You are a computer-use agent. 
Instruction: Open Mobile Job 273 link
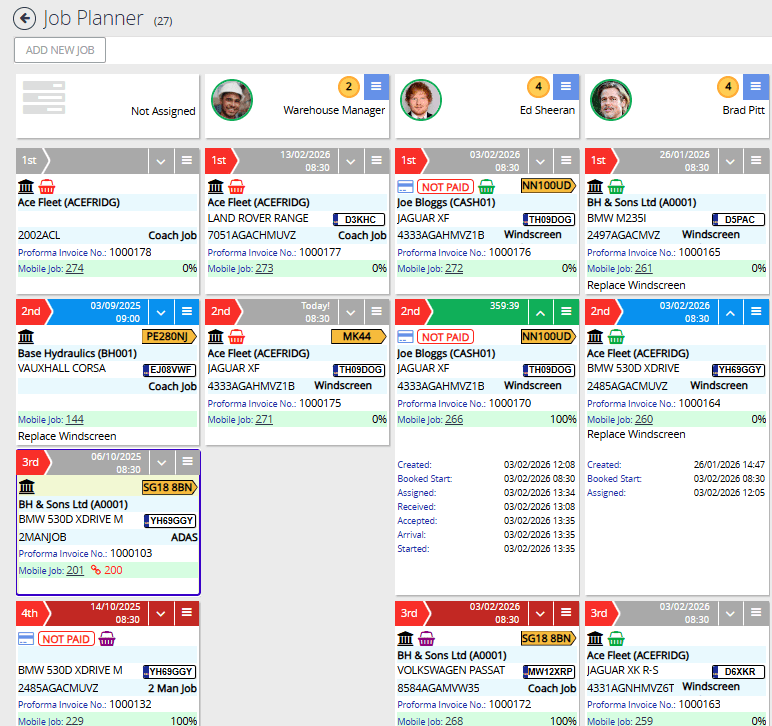tap(264, 269)
